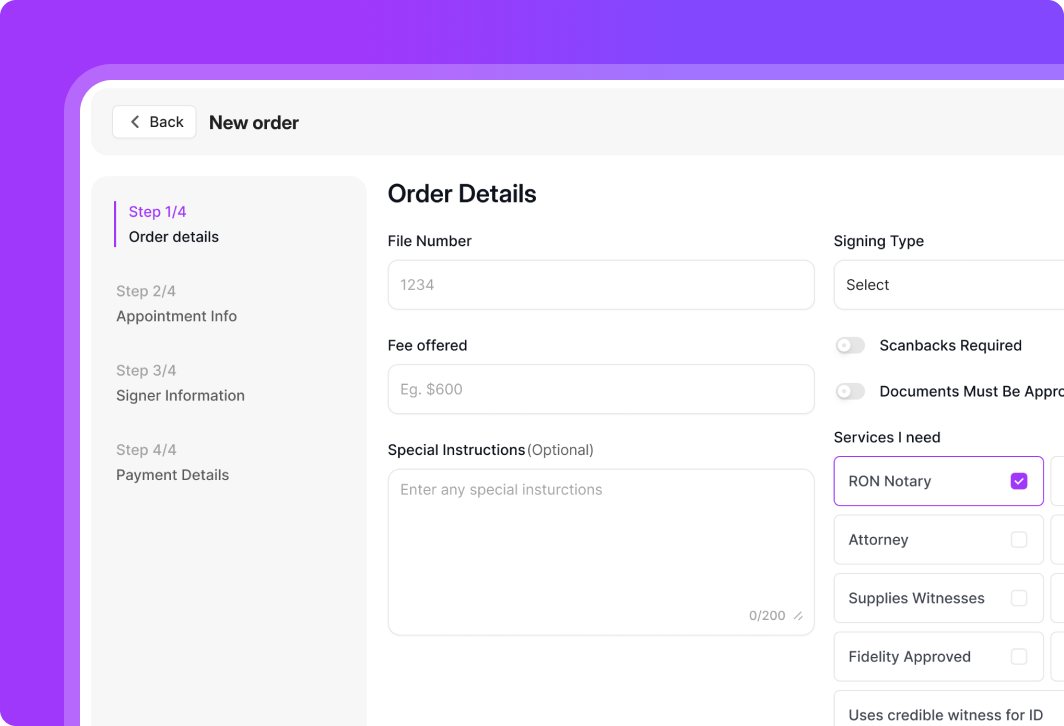Check the Attorney checkbox
Viewport: 1064px width, 726px height.
[1019, 539]
